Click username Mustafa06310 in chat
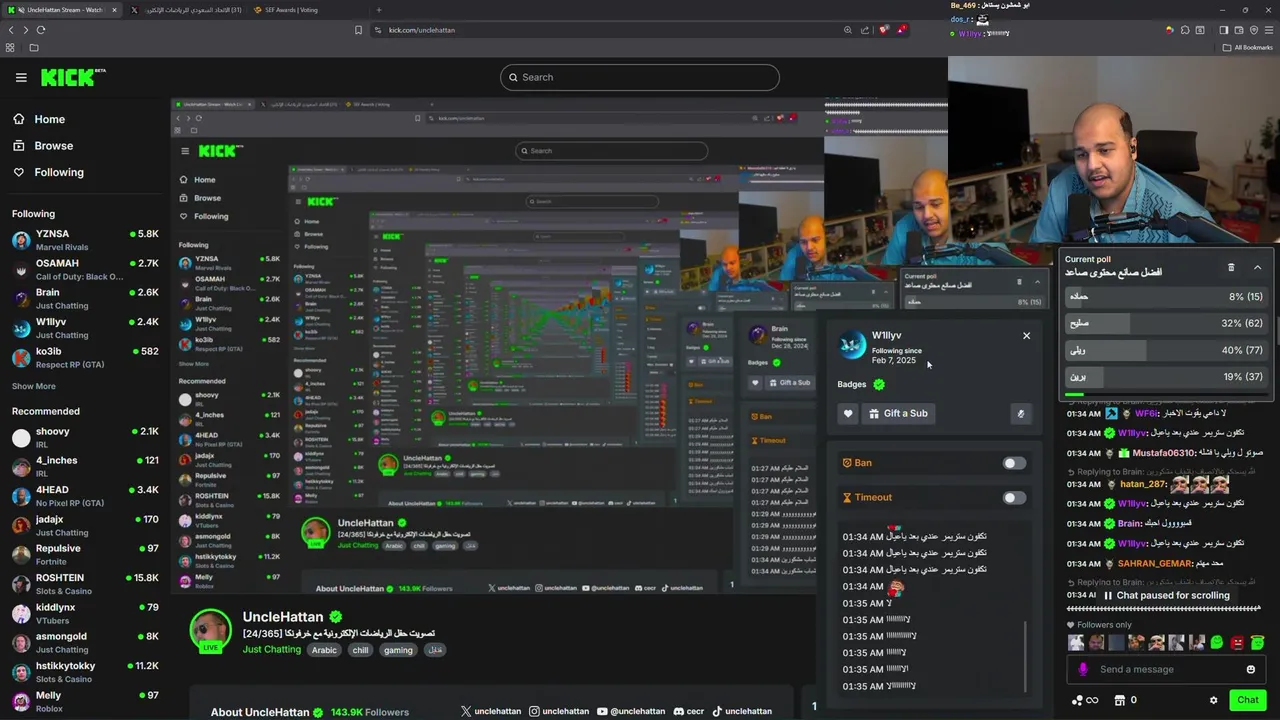The image size is (1280, 720). [1164, 453]
